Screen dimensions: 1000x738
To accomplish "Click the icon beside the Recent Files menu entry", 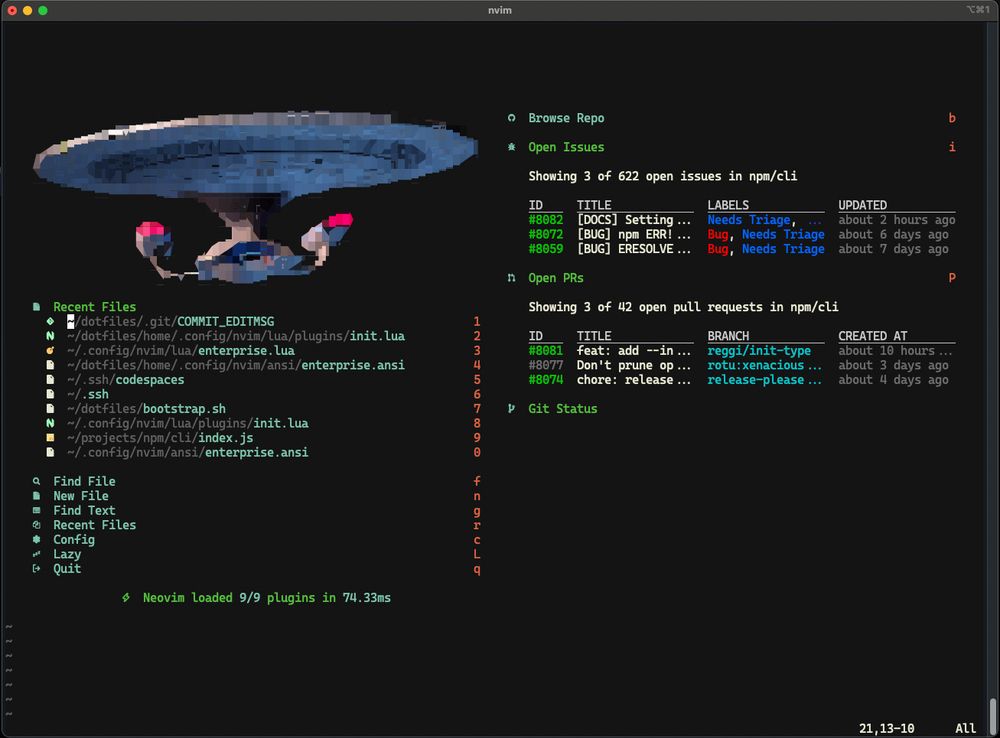I will coord(36,525).
